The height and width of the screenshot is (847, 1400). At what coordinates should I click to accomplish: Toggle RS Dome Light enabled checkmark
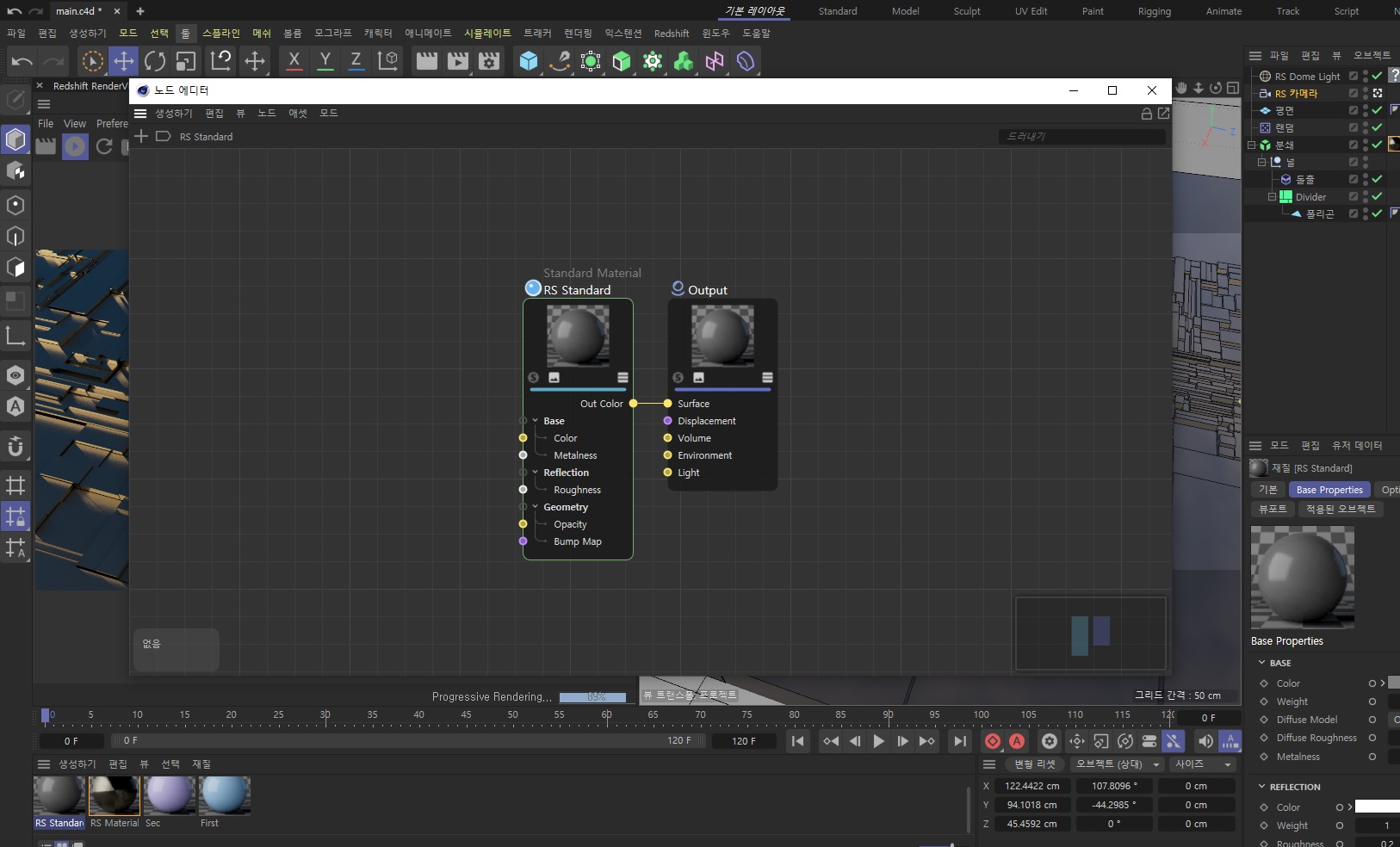(x=1377, y=77)
